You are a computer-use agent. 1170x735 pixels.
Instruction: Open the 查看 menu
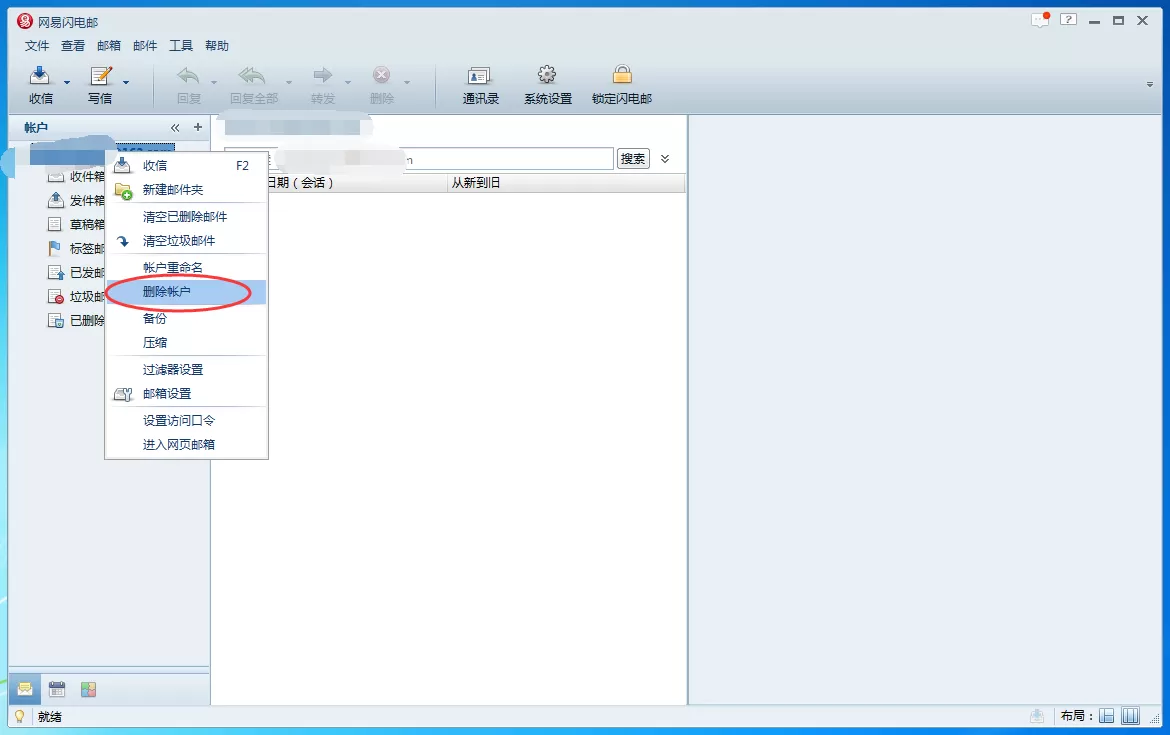[72, 46]
